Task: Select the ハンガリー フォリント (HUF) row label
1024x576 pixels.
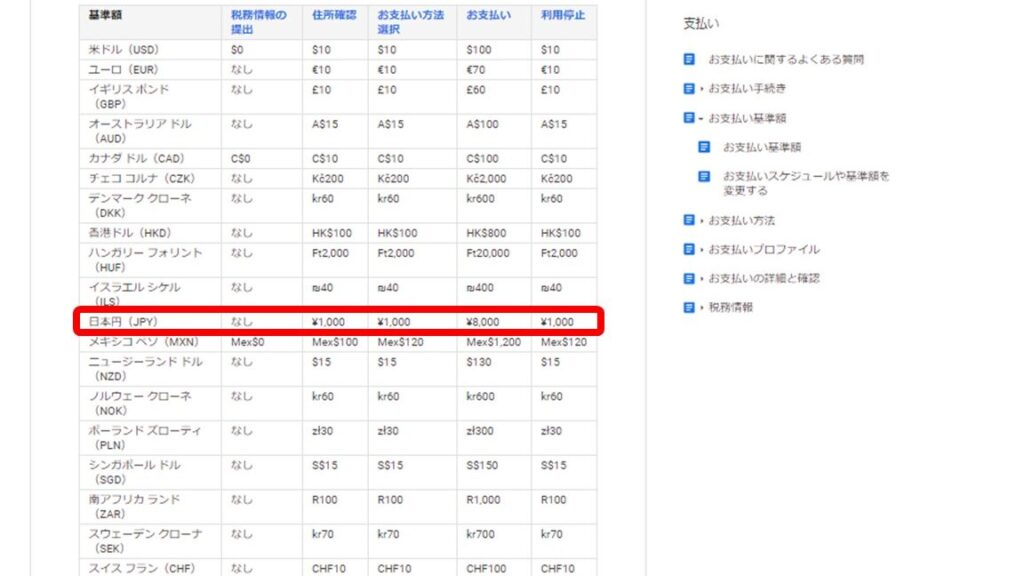Action: click(x=145, y=259)
